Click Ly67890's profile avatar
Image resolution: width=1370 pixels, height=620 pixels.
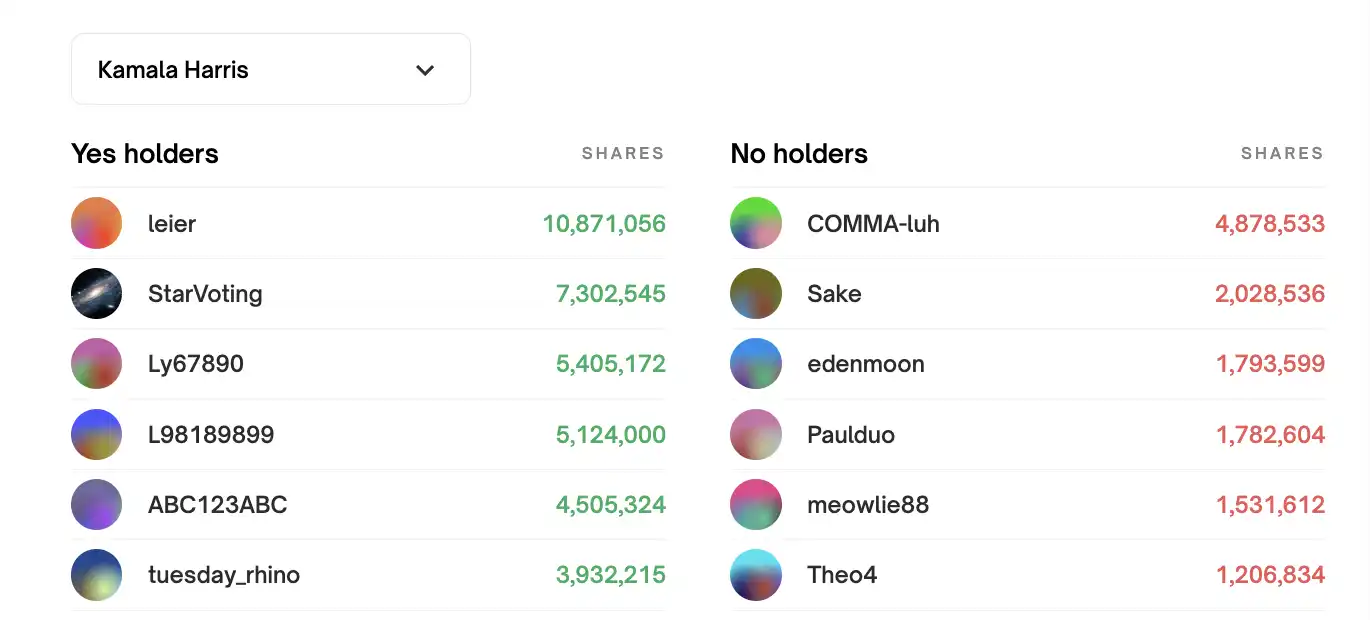[96, 364]
